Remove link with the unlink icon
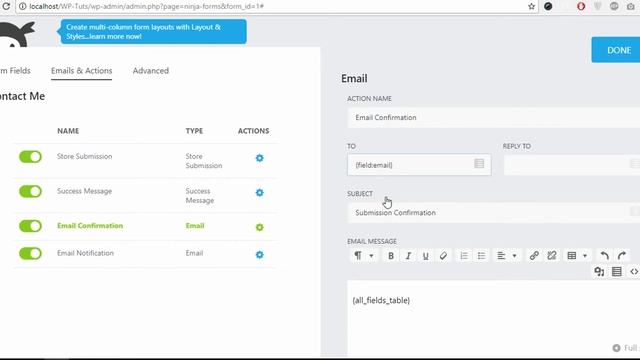Screen dimensions: 640x360 coord(552,256)
